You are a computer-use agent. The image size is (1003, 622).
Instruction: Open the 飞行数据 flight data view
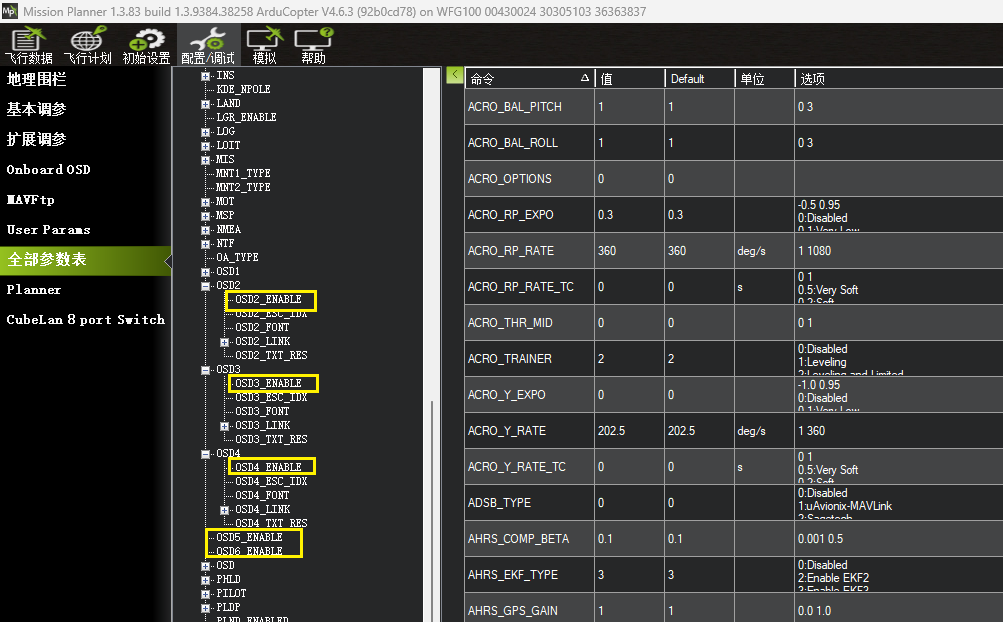point(32,46)
